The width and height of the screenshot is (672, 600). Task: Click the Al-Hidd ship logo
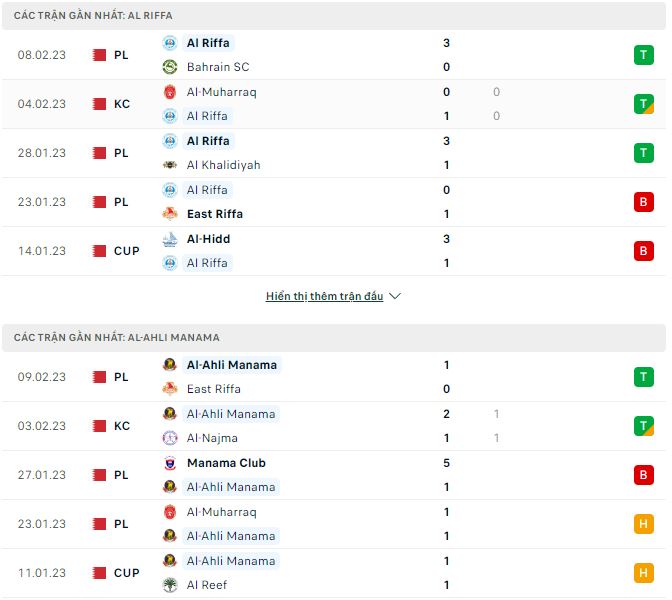coord(169,239)
